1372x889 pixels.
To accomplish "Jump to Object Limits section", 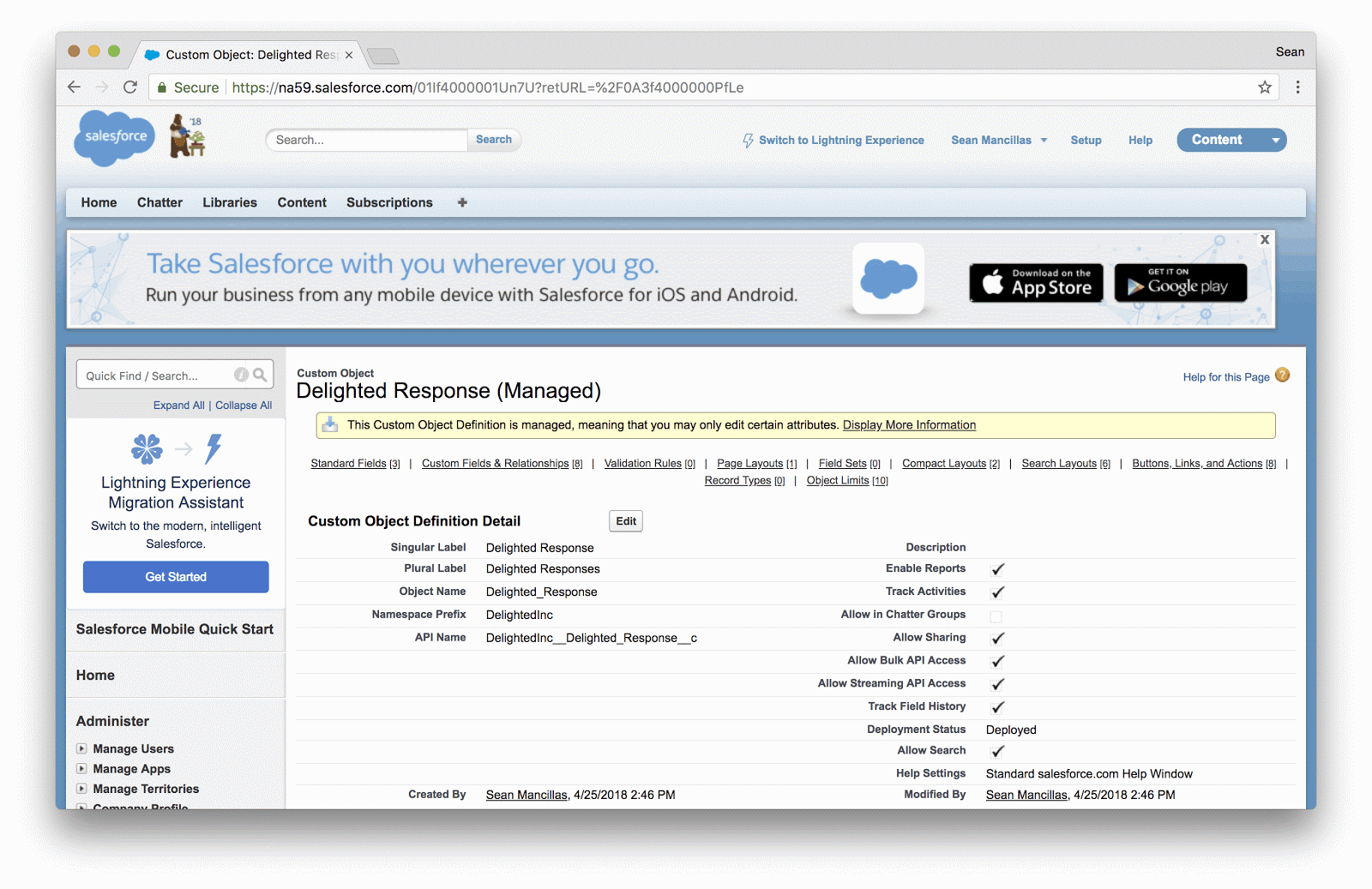I will pos(838,481).
